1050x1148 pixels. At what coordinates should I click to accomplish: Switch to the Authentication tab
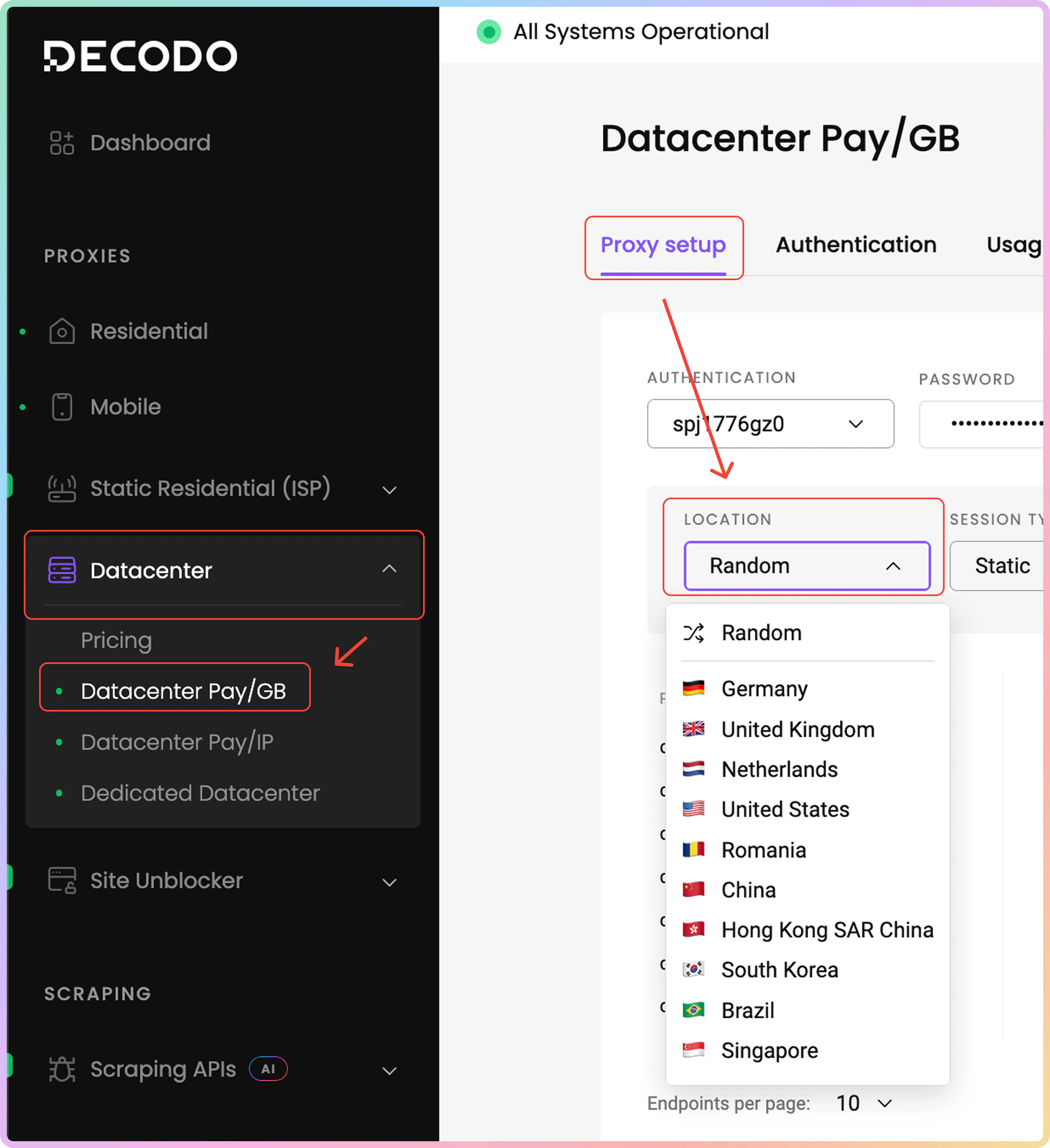[x=856, y=245]
